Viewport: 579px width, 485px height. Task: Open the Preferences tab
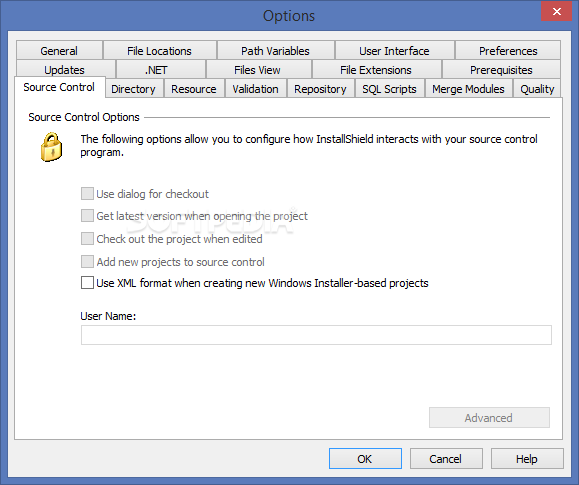click(508, 51)
